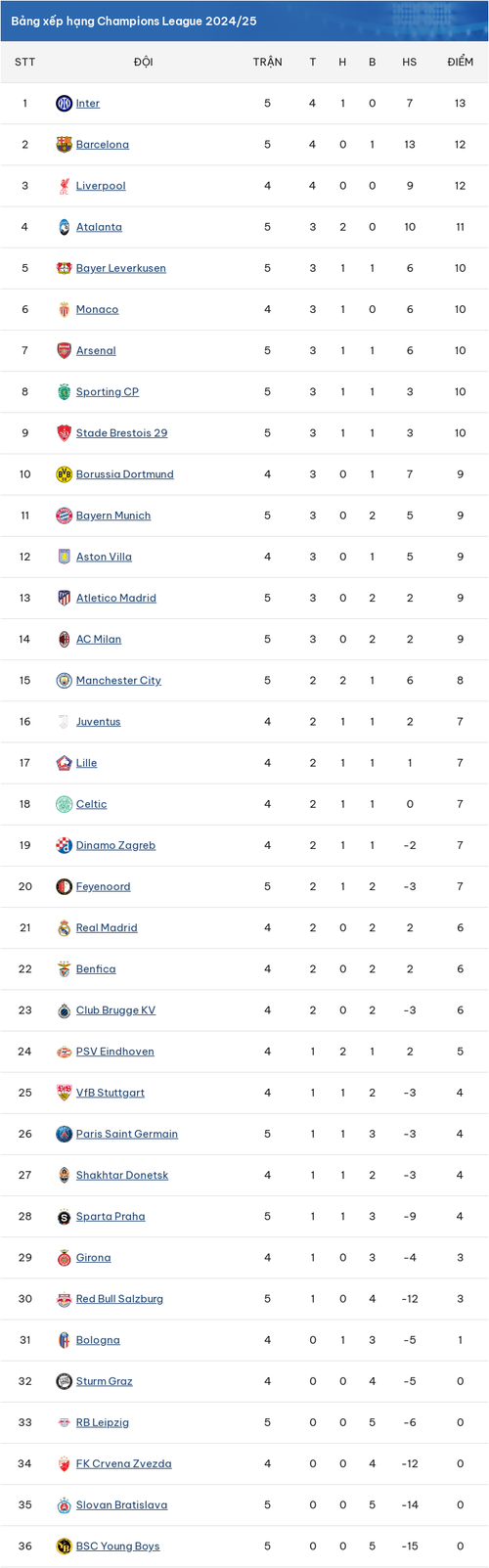Screen dimensions: 489x1568
Task: Click the BSC Young Boys crest icon
Action: coord(64,1546)
